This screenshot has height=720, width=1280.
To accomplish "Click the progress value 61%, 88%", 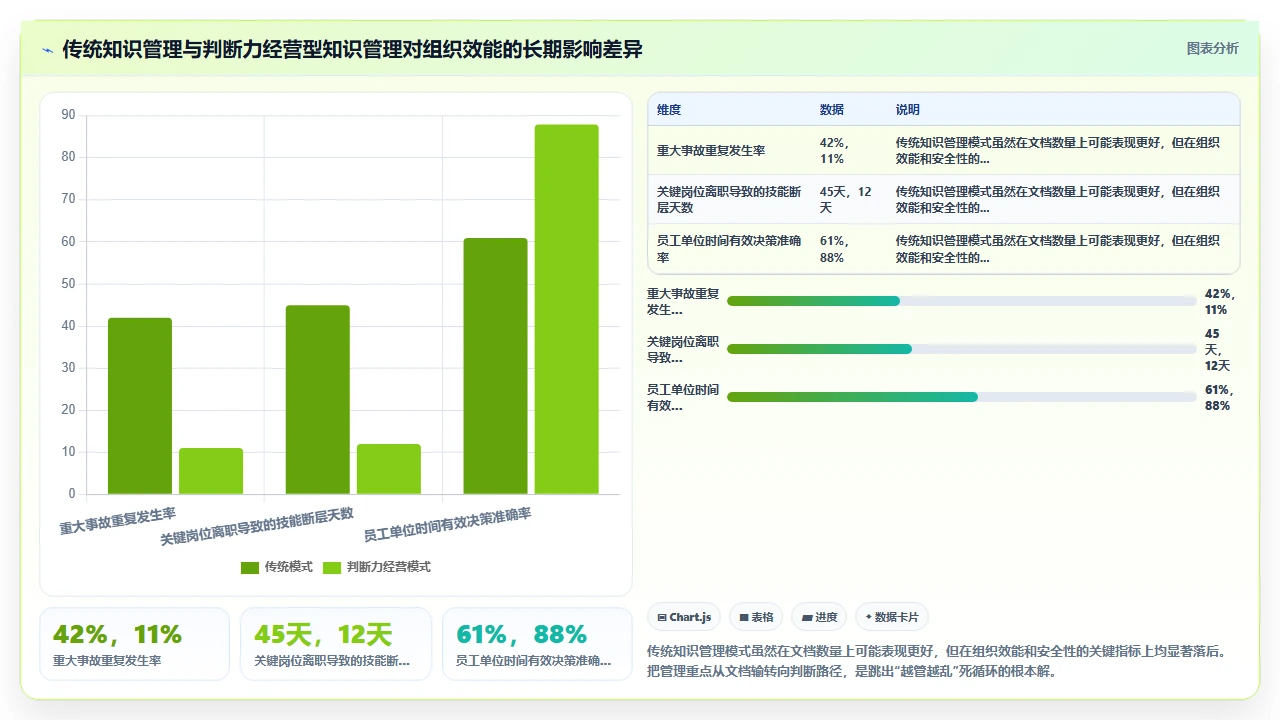I will [1220, 397].
